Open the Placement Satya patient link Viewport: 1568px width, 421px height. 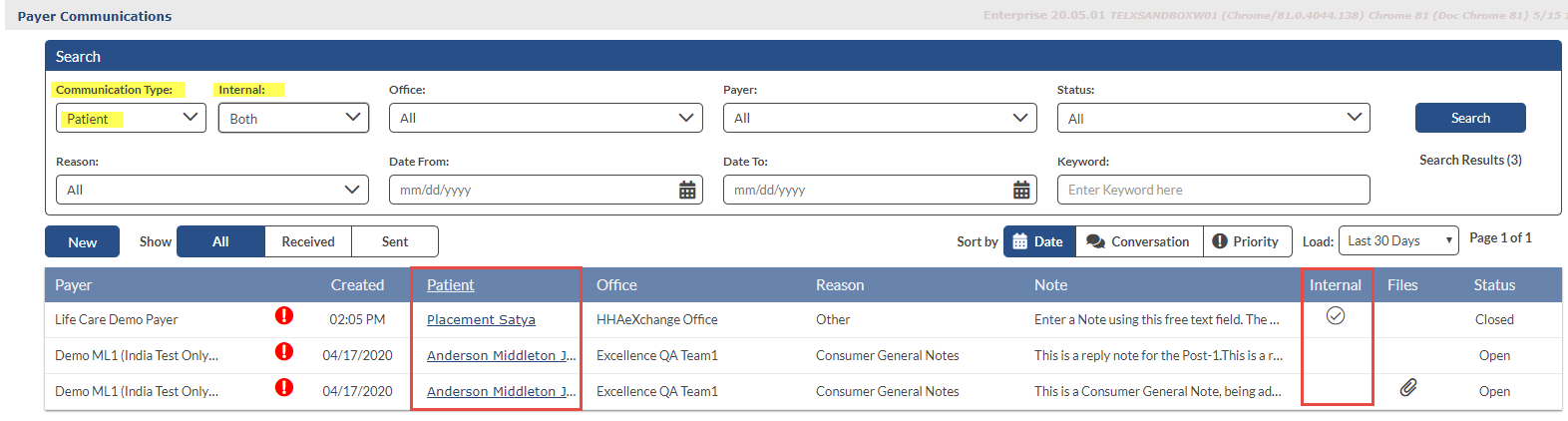click(481, 320)
